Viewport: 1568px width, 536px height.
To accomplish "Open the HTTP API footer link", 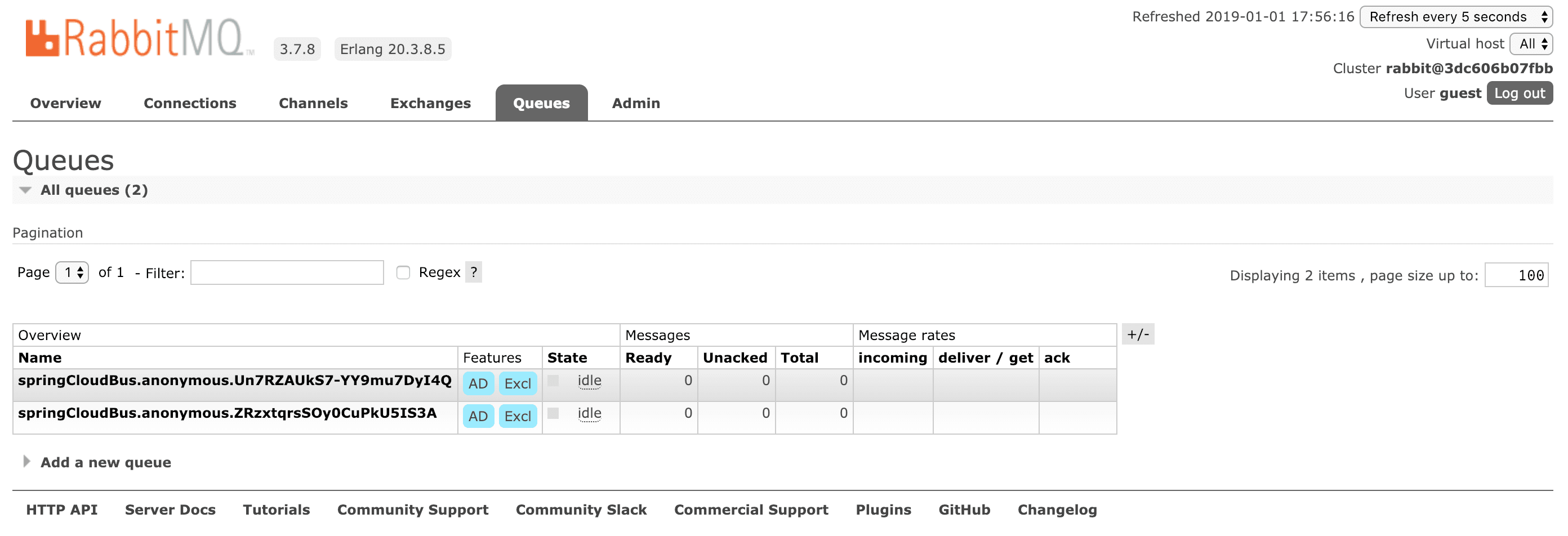I will [61, 510].
